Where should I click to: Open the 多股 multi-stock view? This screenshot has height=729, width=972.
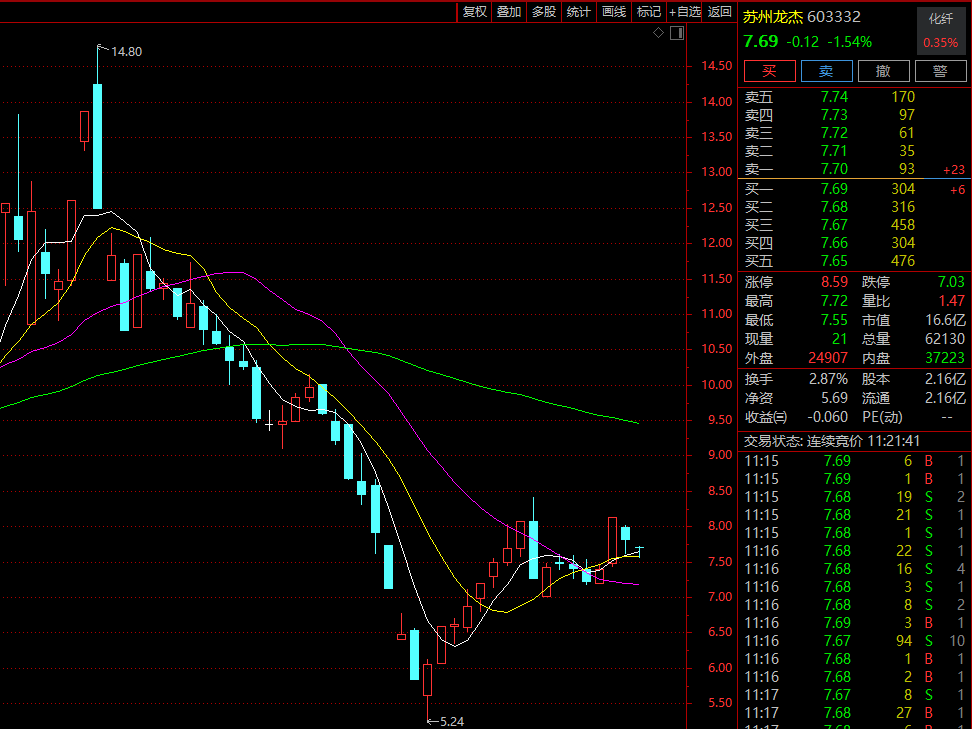coord(544,12)
